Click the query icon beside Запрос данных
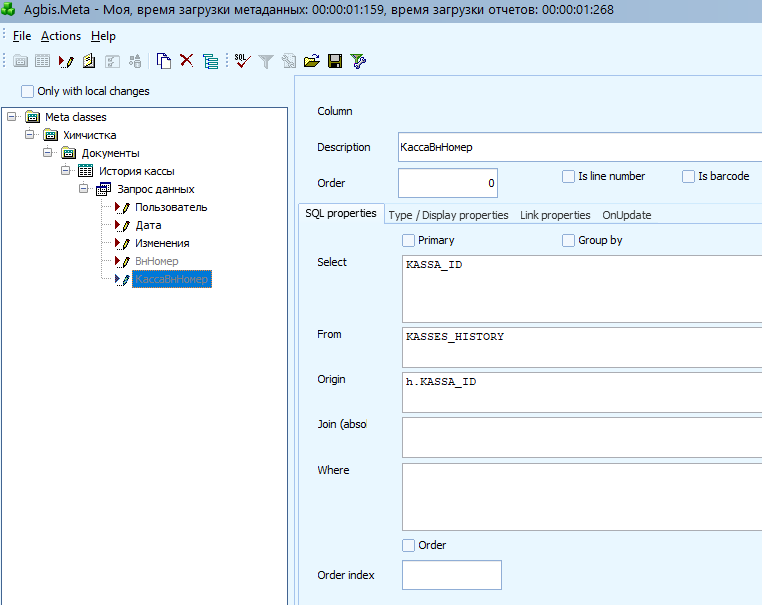 (104, 189)
